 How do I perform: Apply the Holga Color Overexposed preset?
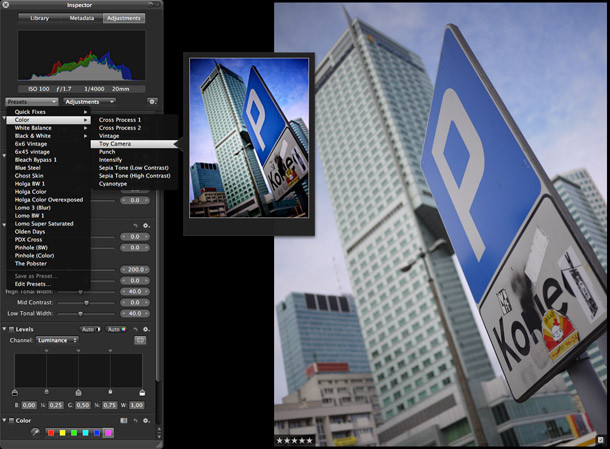pyautogui.click(x=49, y=200)
